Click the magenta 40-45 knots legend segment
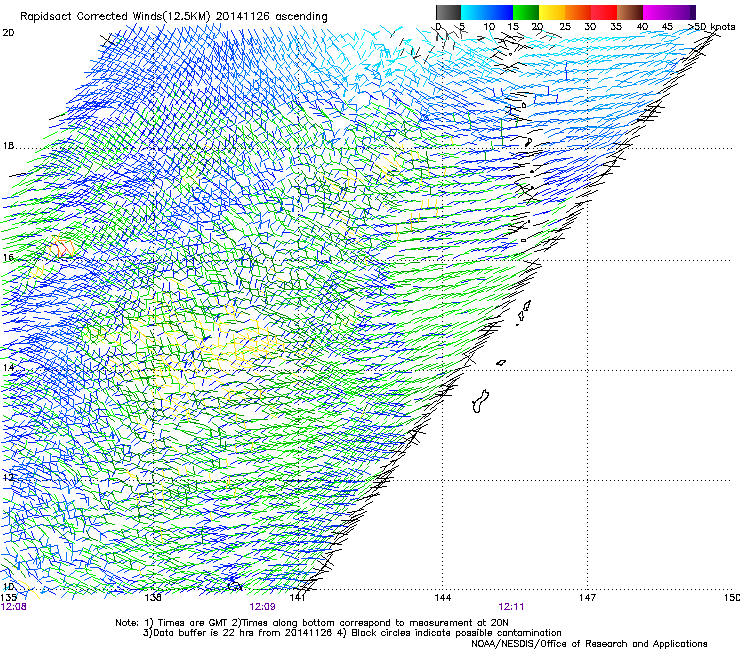 click(656, 12)
